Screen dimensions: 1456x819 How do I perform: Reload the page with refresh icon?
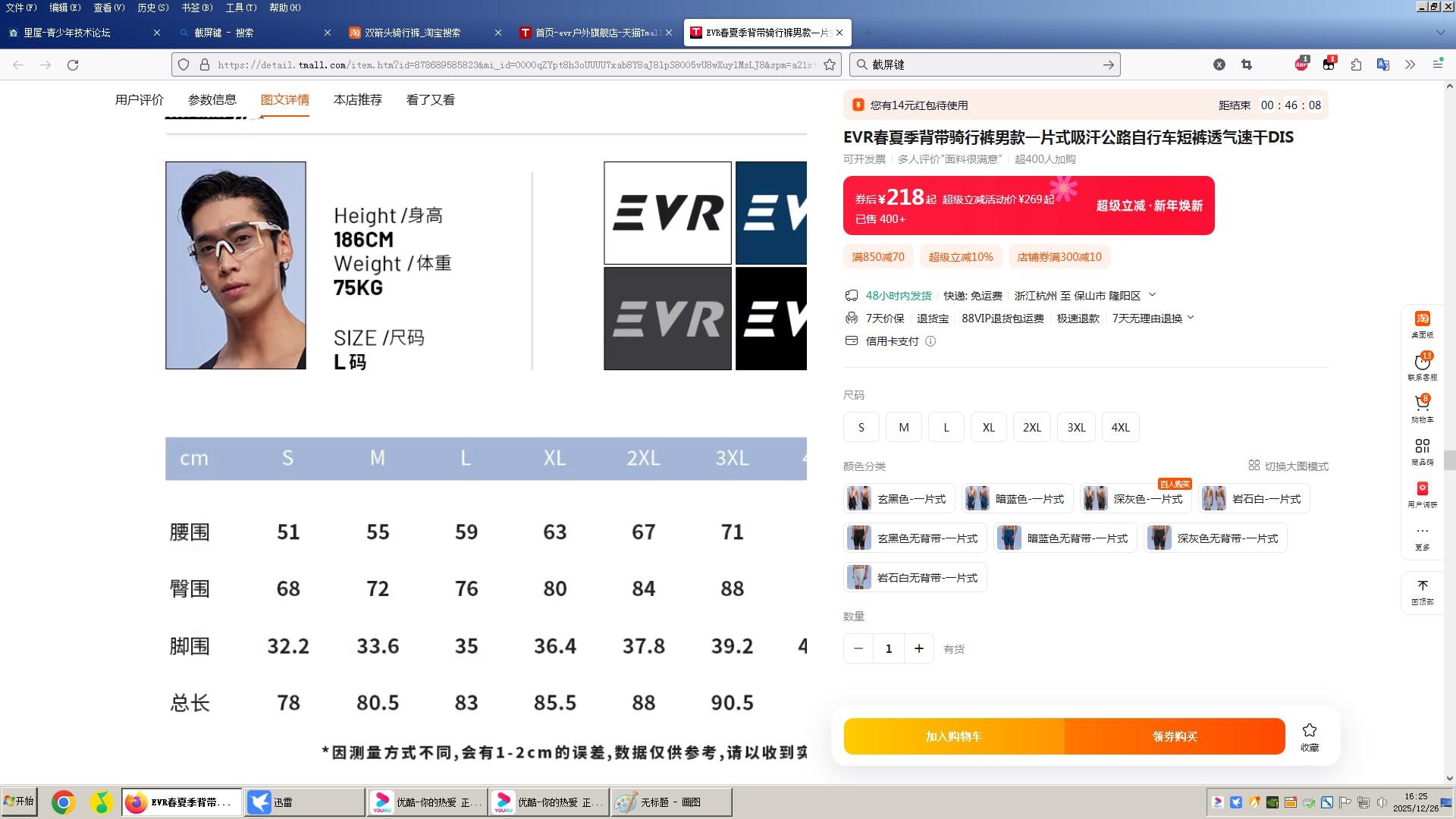pyautogui.click(x=73, y=64)
